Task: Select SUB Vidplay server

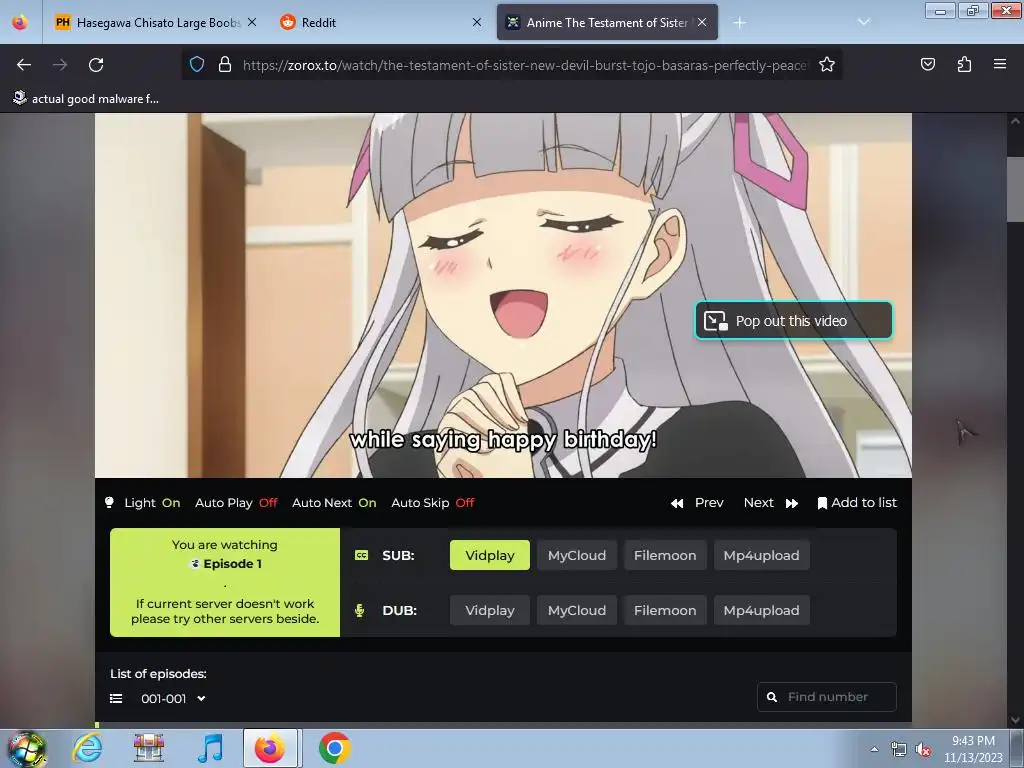Action: (x=490, y=555)
